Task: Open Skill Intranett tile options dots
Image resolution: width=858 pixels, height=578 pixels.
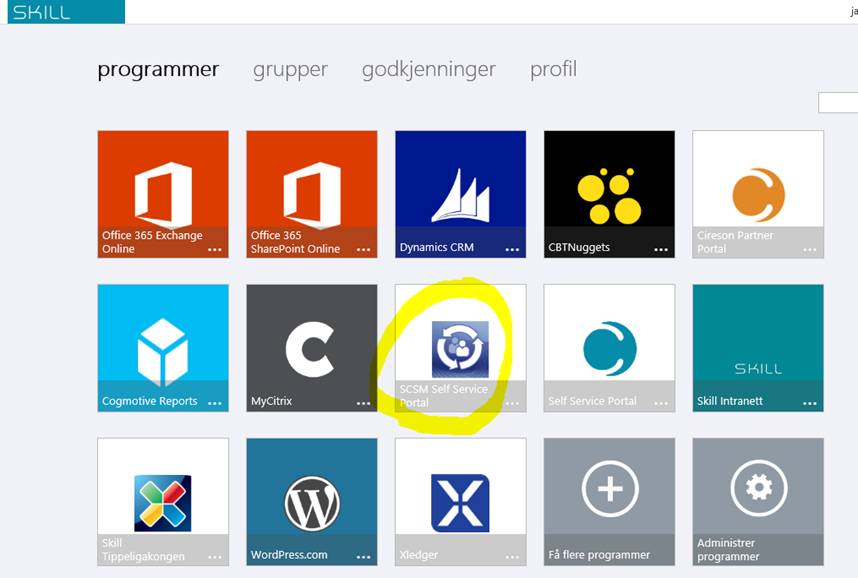Action: click(x=810, y=403)
